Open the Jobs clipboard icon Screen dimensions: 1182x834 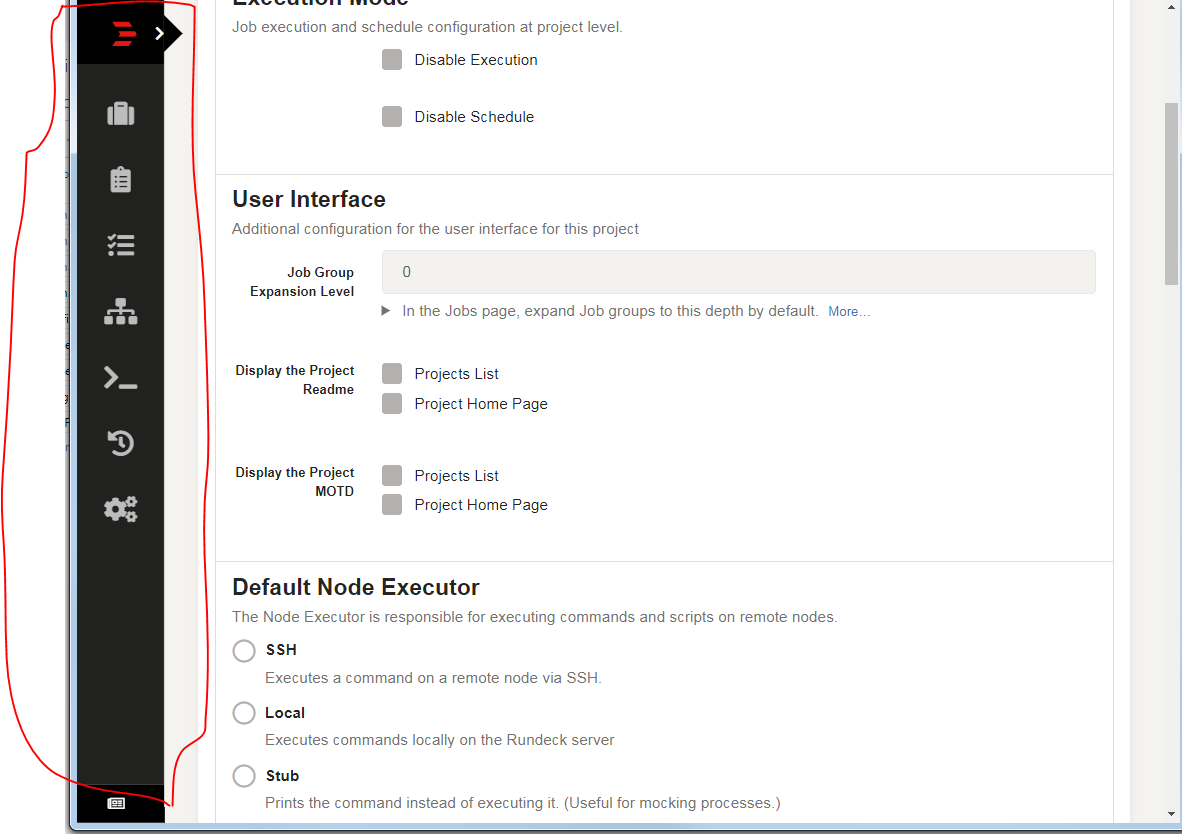(x=121, y=179)
